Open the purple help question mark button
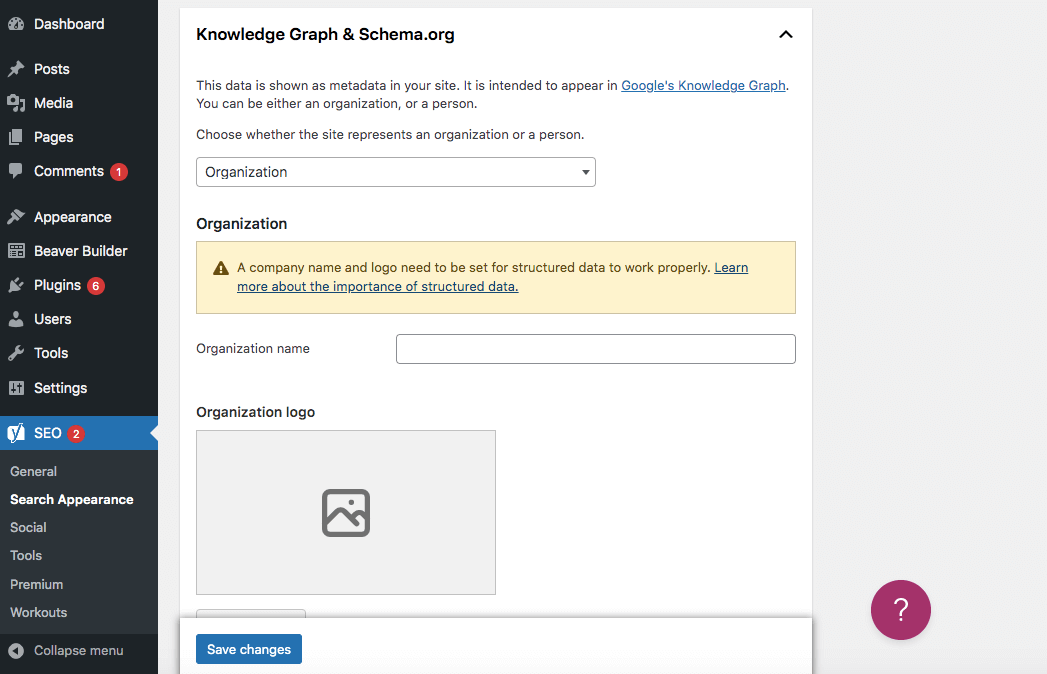Screen dimensions: 1047x674 (x=900, y=609)
